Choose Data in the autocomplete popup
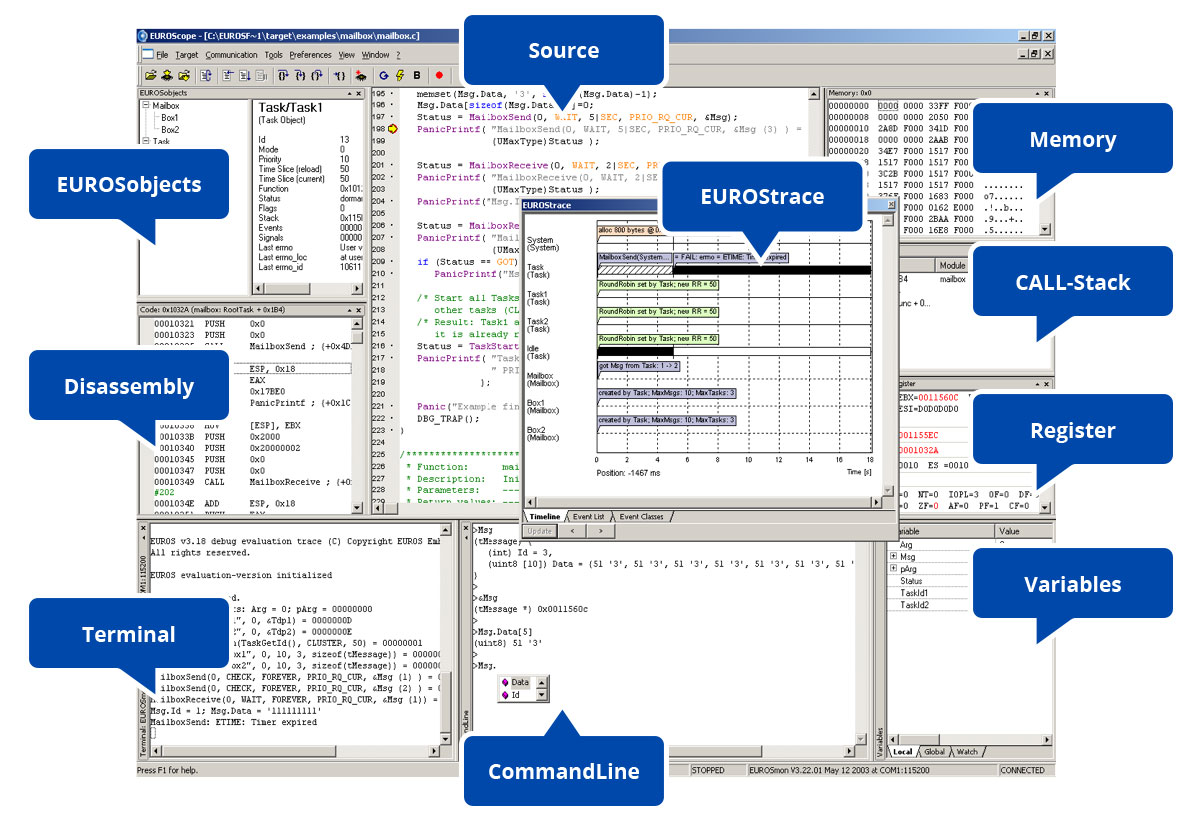The width and height of the screenshot is (1200, 820). pyautogui.click(x=520, y=682)
